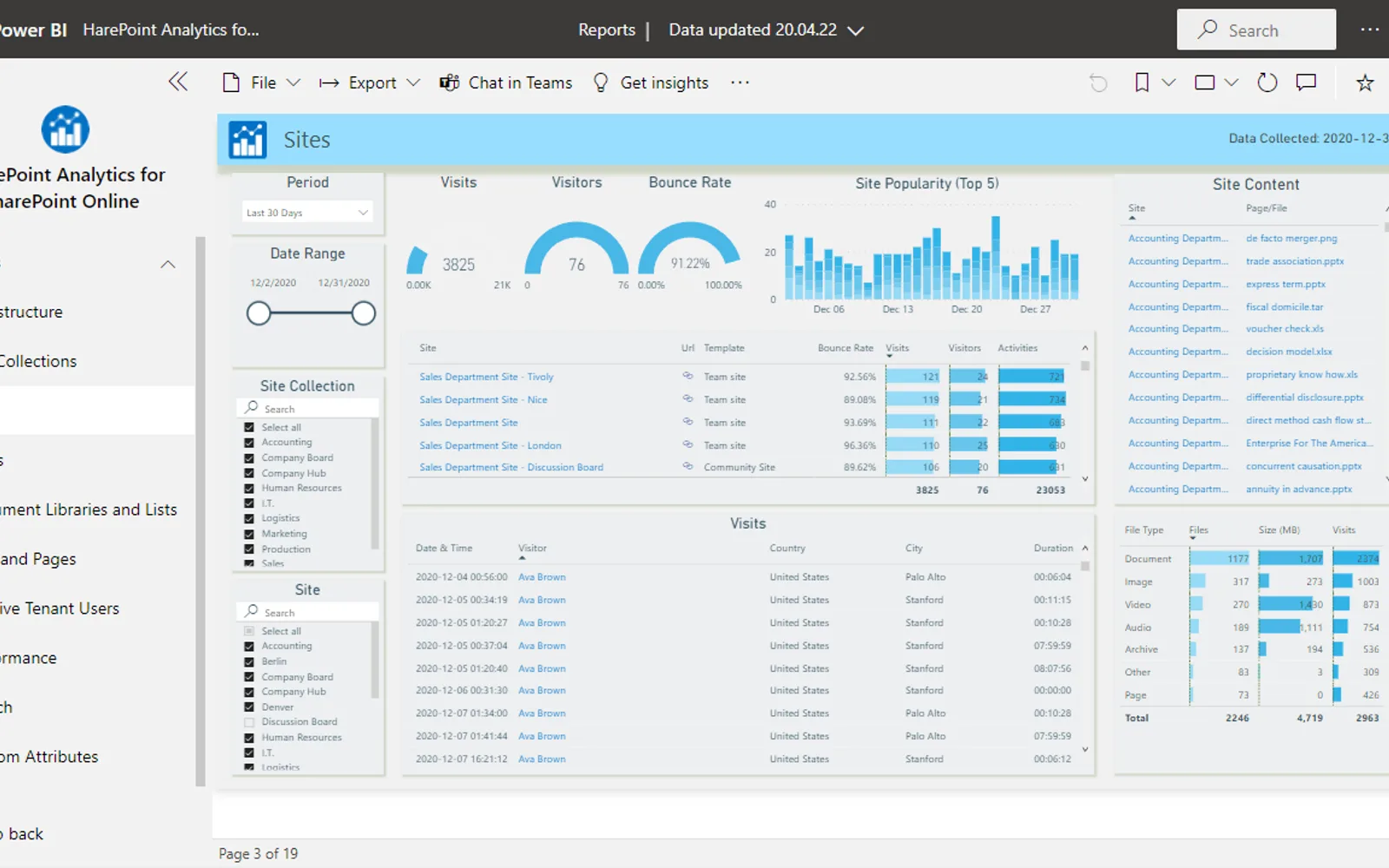This screenshot has width=1389, height=868.
Task: Click the Search magnifier in top bar
Action: coord(1207,30)
